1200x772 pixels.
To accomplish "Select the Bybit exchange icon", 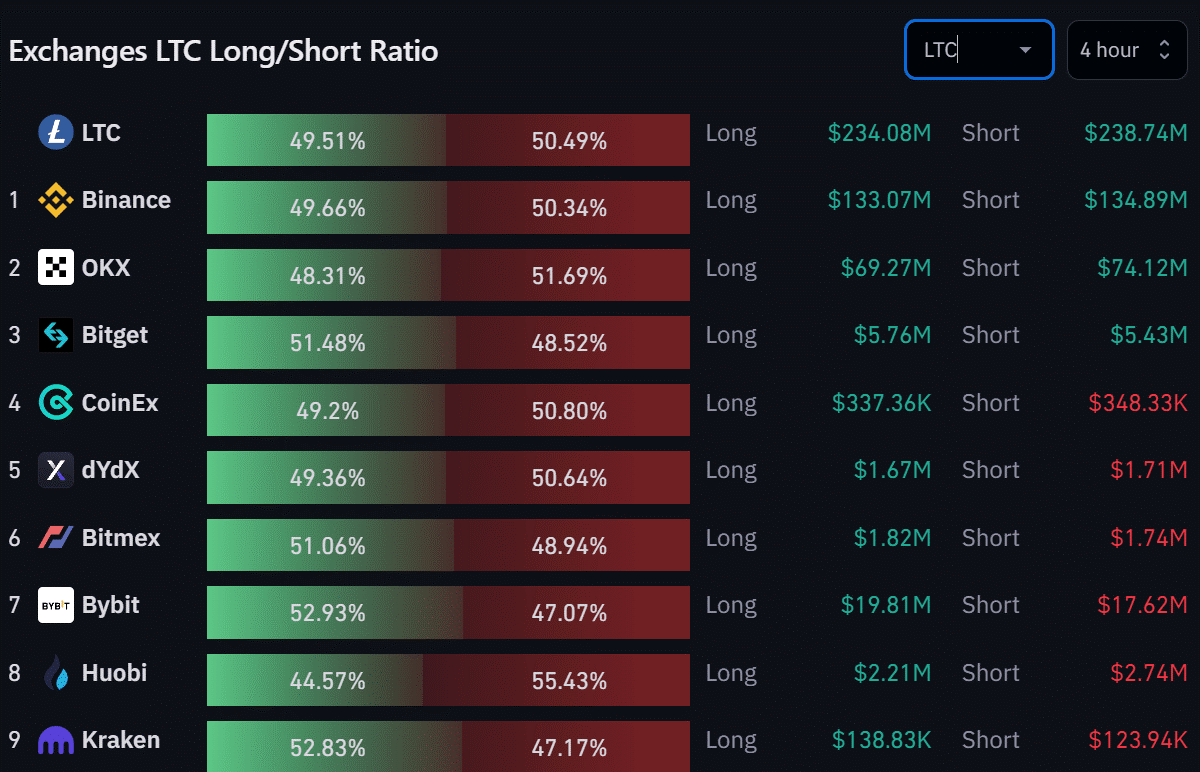I will (x=57, y=605).
